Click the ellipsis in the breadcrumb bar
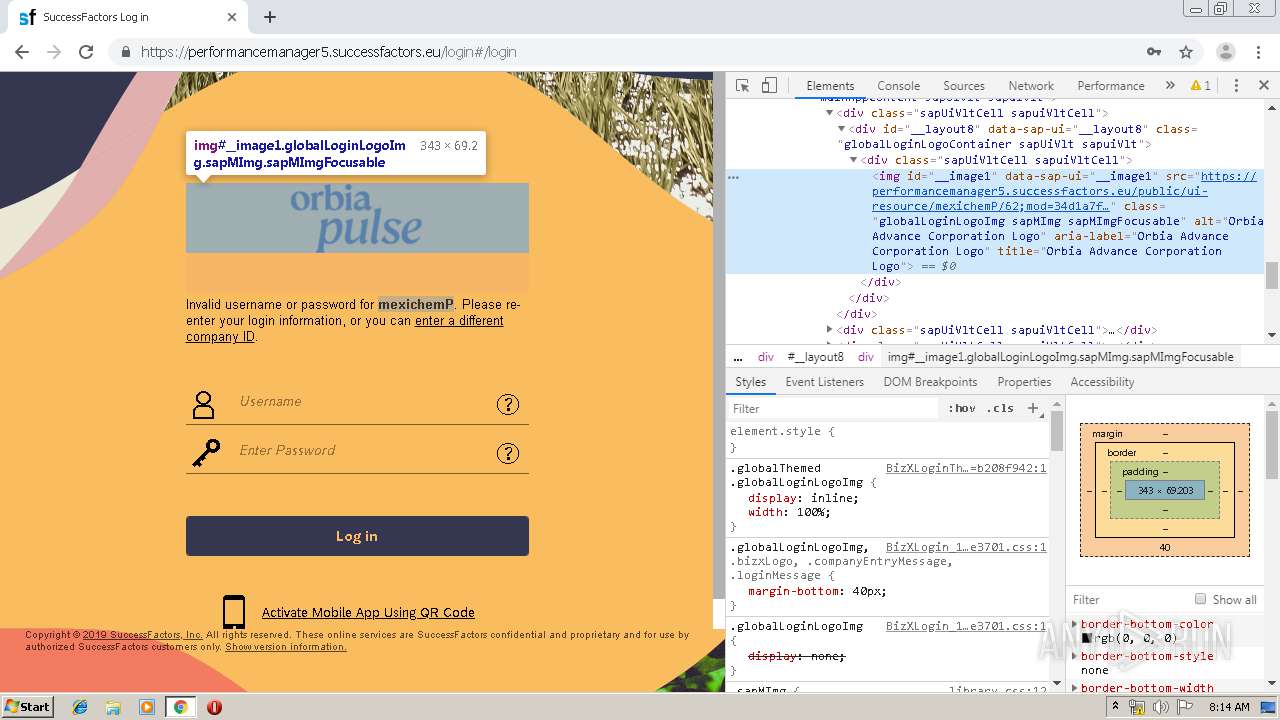This screenshot has height=720, width=1280. point(738,357)
